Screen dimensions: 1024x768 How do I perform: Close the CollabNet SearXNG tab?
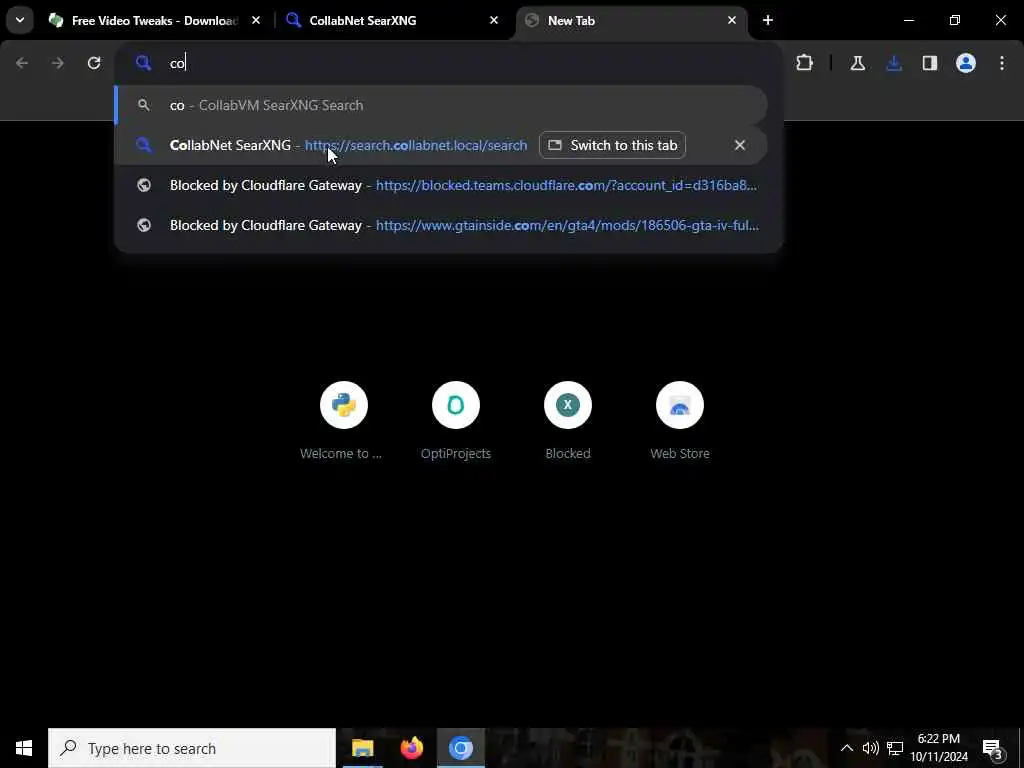click(x=494, y=21)
